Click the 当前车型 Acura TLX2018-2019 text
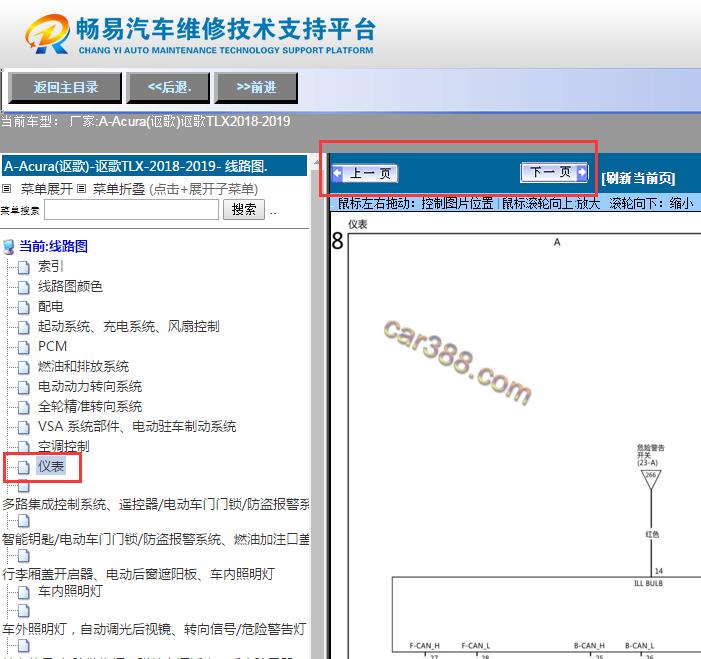This screenshot has width=701, height=659. [x=146, y=121]
